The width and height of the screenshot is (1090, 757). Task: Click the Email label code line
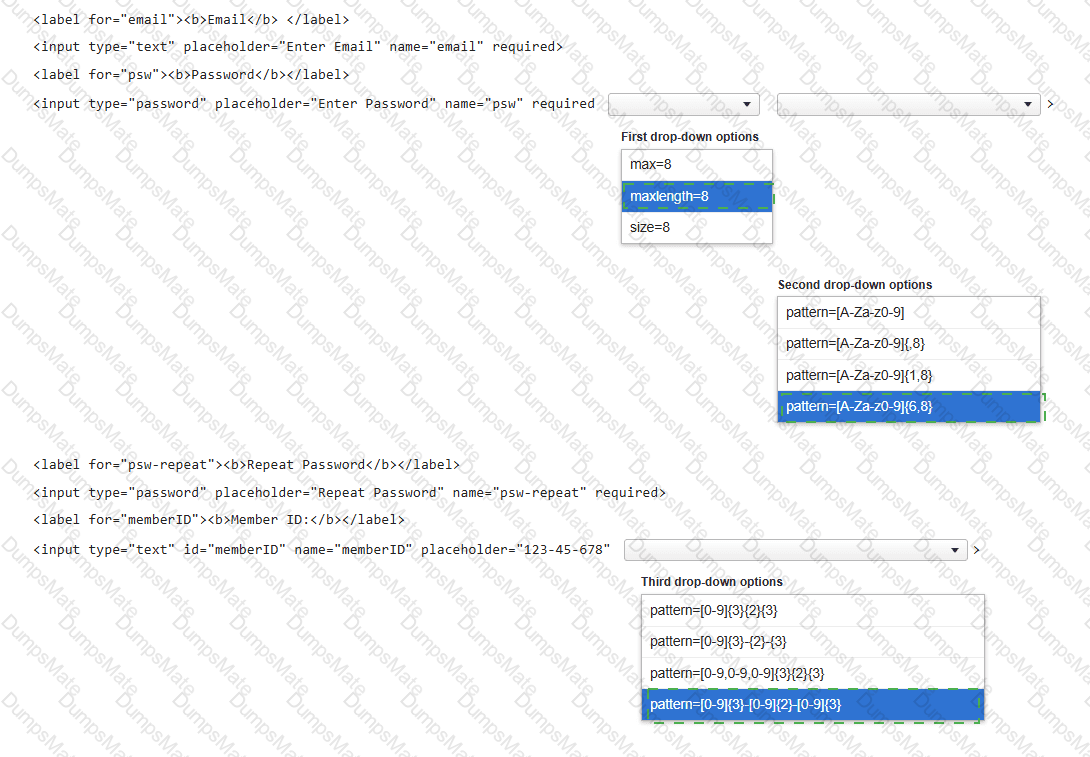(x=191, y=19)
